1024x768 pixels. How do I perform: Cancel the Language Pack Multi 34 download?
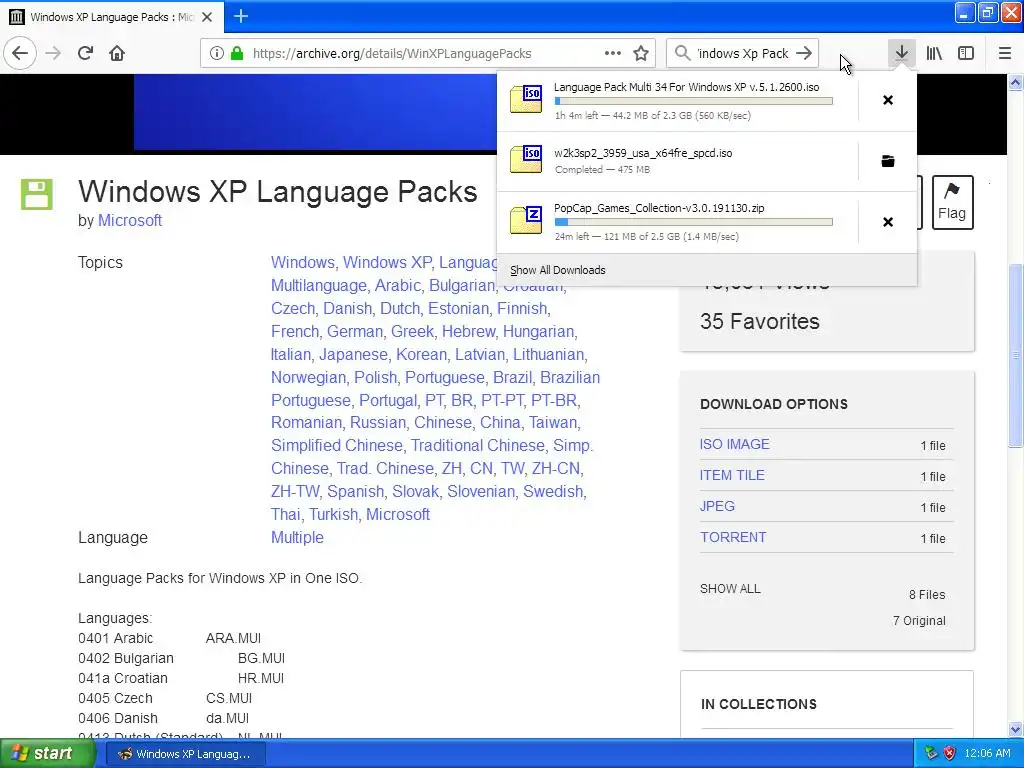[888, 100]
